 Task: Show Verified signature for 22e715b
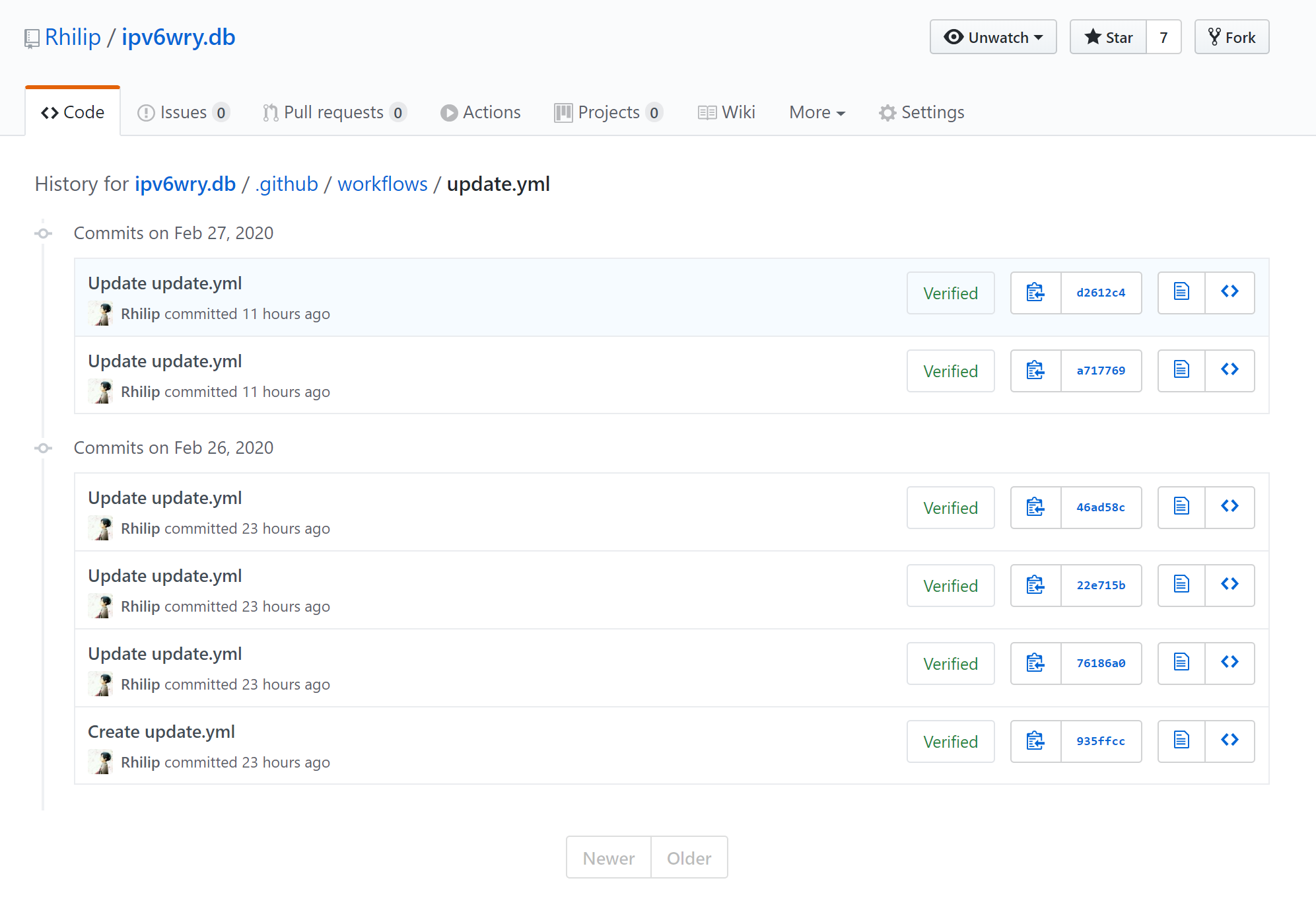[x=950, y=585]
